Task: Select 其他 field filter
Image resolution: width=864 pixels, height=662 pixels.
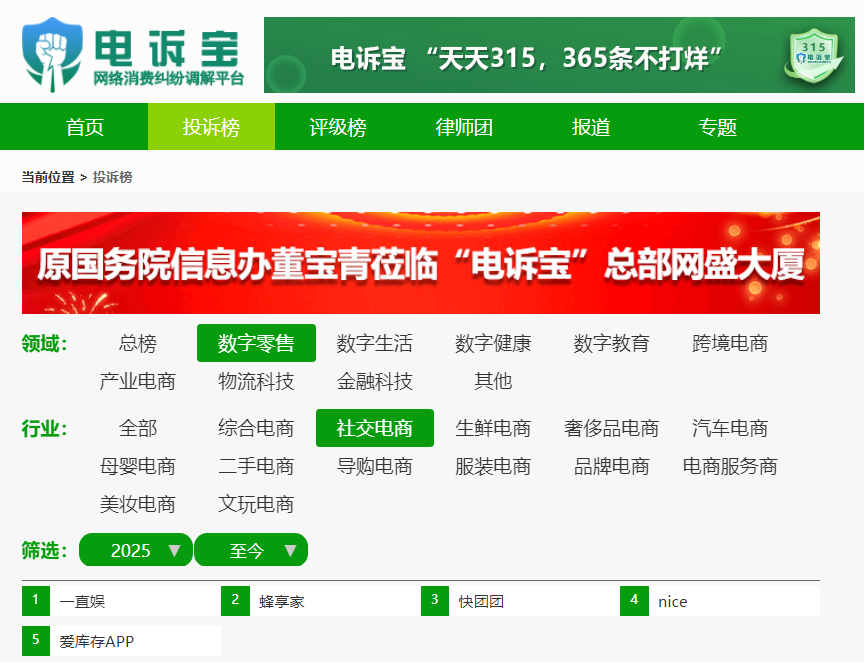Action: tap(493, 381)
